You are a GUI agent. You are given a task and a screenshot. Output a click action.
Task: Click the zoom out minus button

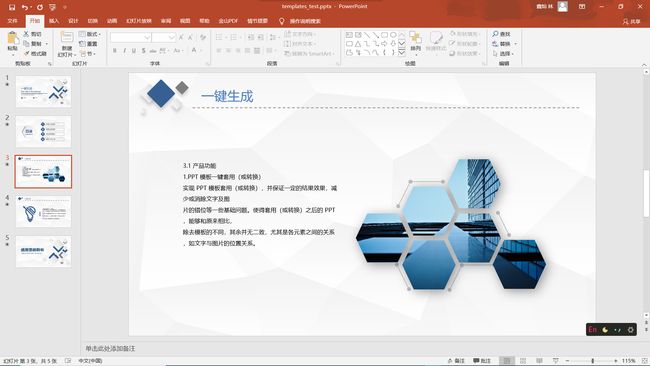coord(568,361)
